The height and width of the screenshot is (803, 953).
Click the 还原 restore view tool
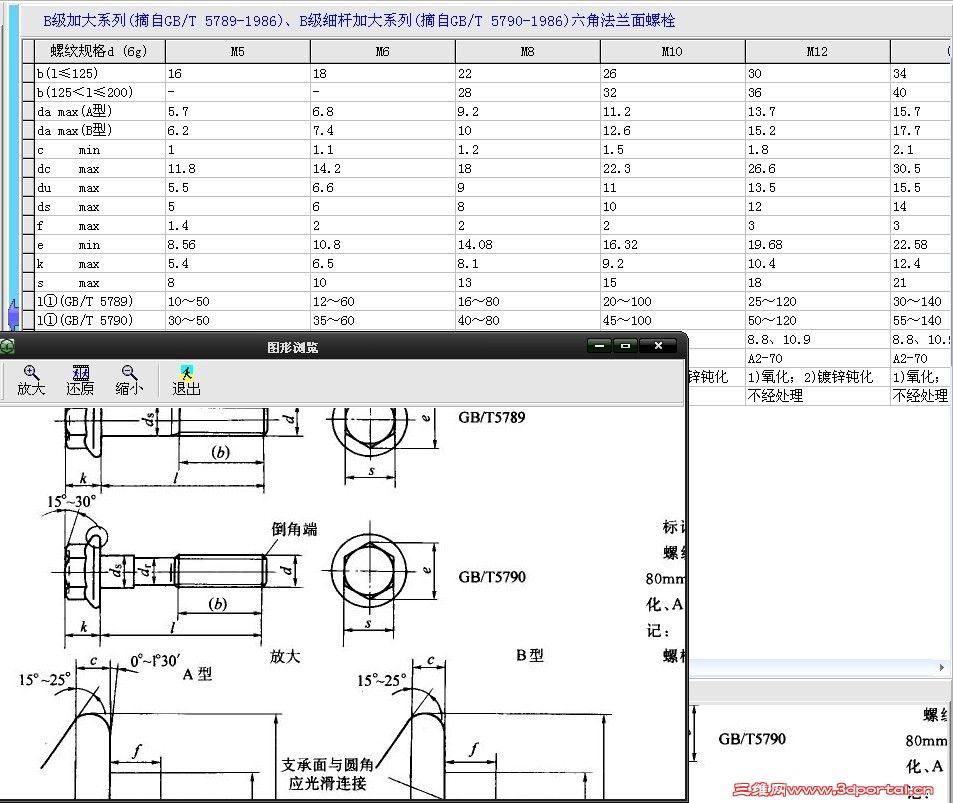tap(80, 381)
